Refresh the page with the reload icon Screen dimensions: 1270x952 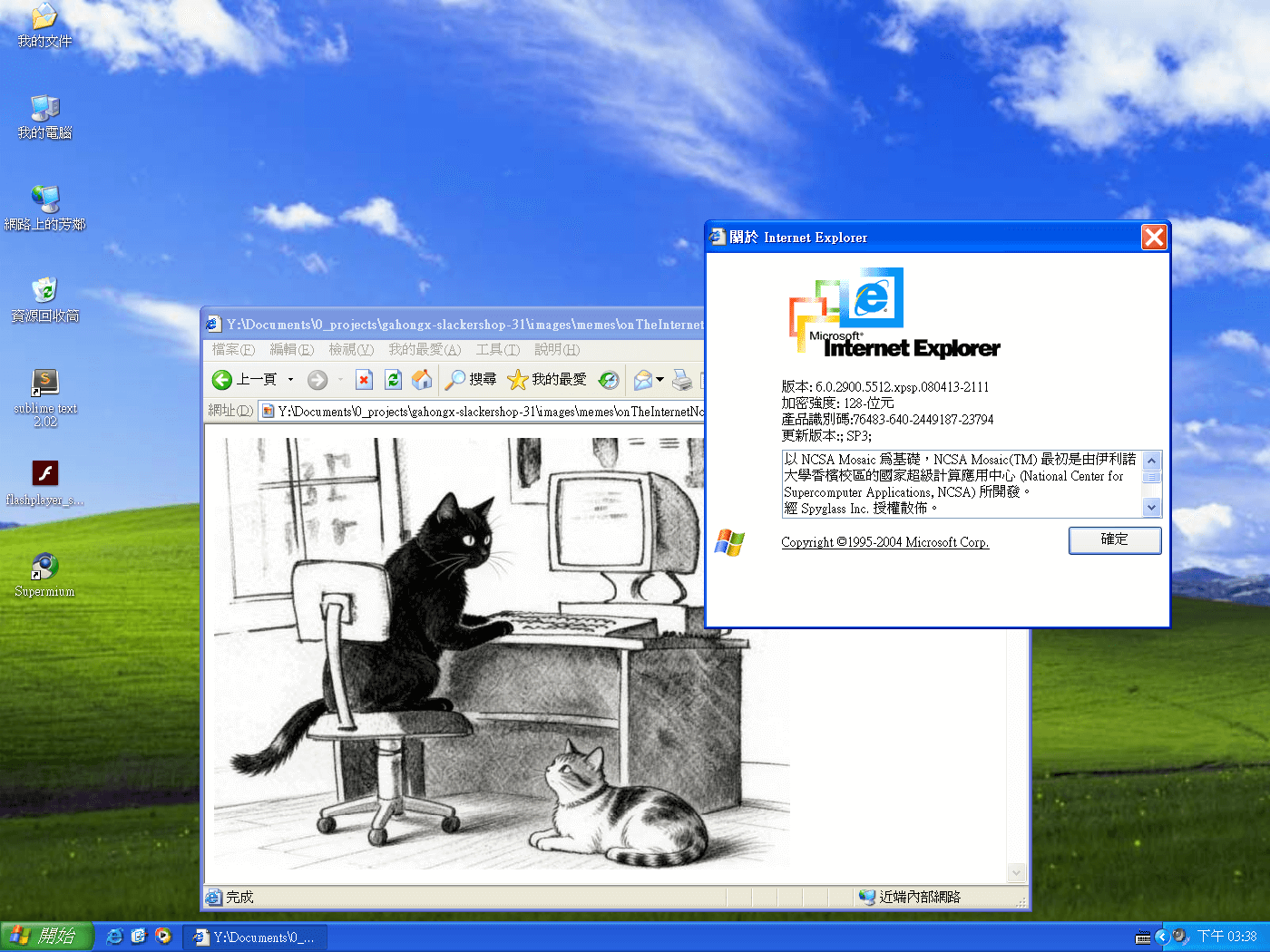click(x=393, y=380)
